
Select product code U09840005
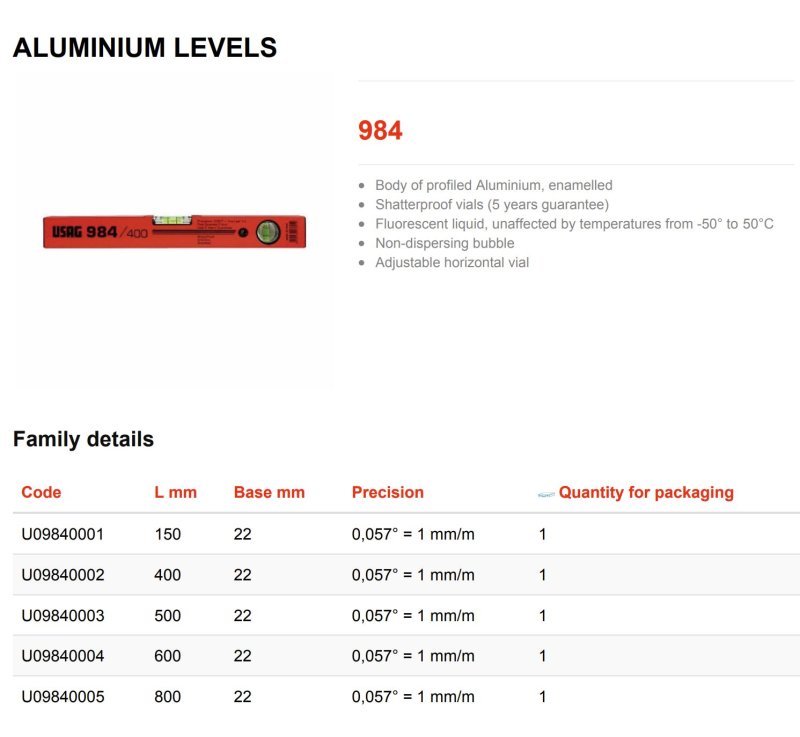point(63,697)
